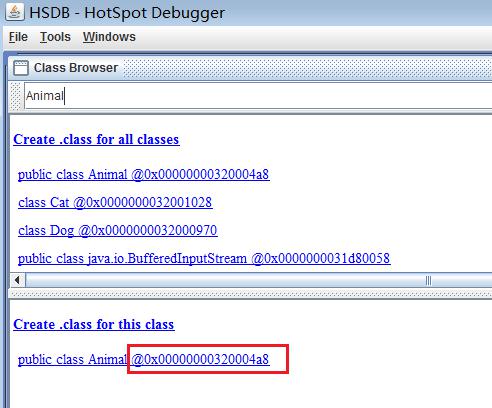Open the Tools menu
The image size is (492, 408).
[55, 37]
